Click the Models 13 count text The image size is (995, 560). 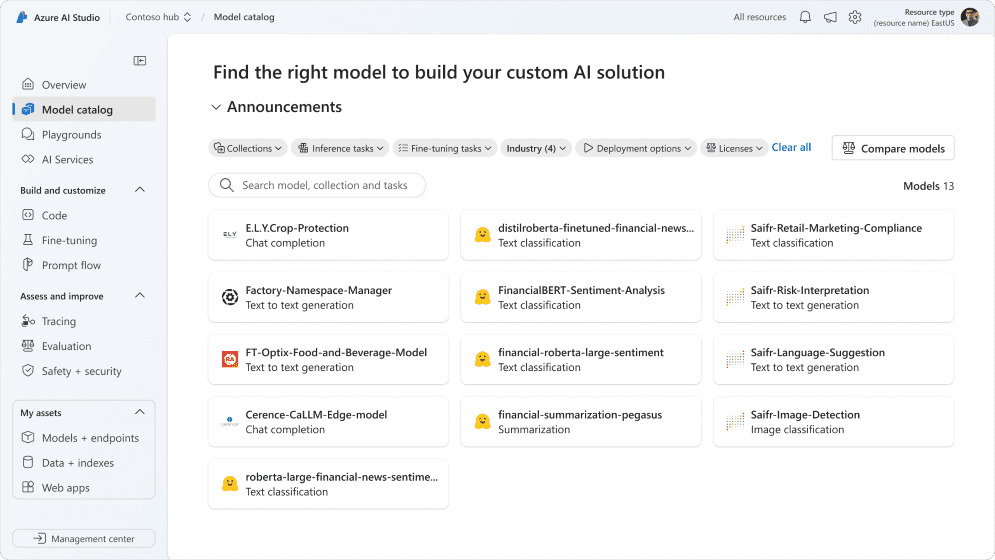[928, 186]
